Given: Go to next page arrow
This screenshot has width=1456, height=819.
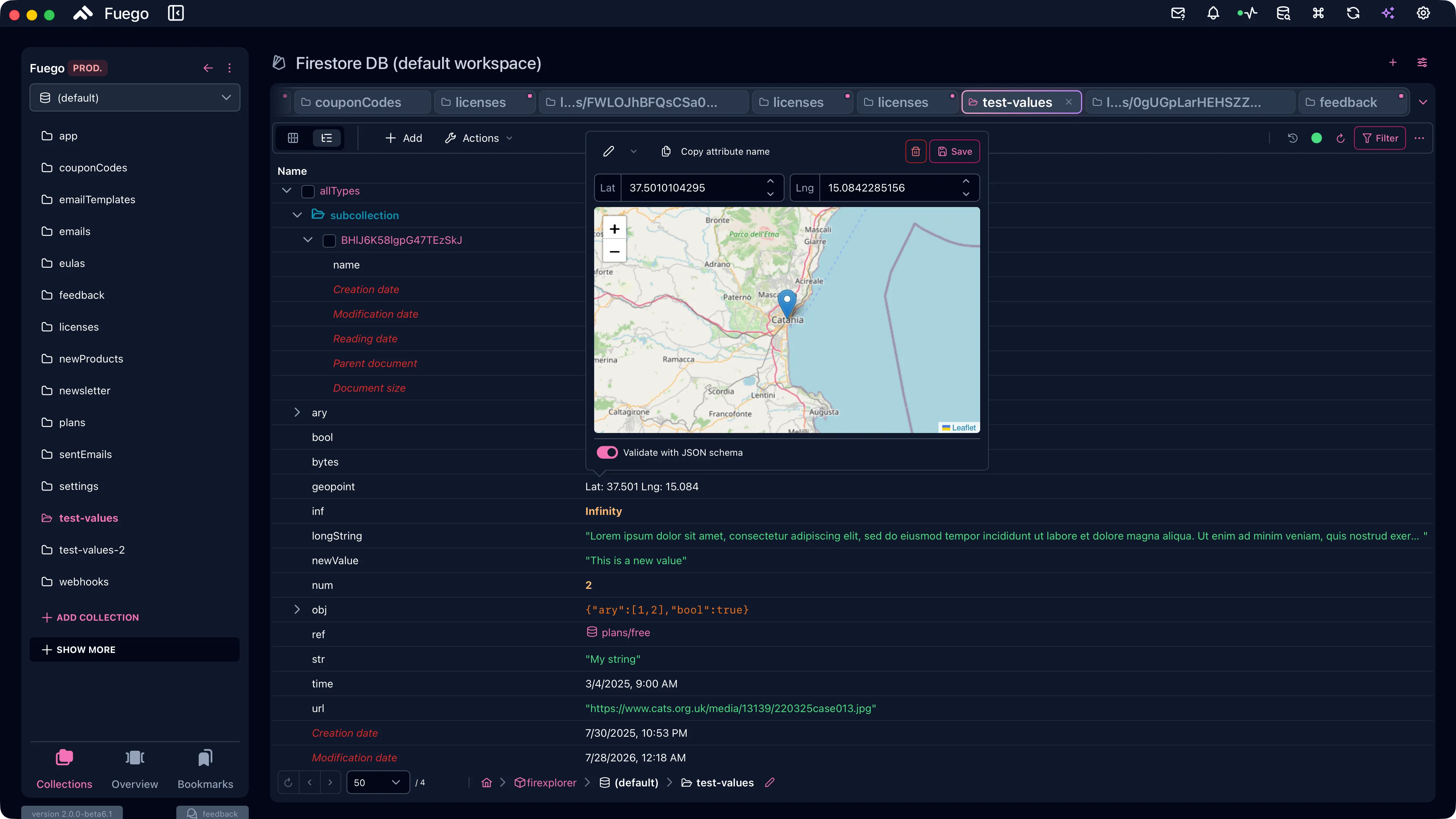Looking at the screenshot, I should click(330, 783).
